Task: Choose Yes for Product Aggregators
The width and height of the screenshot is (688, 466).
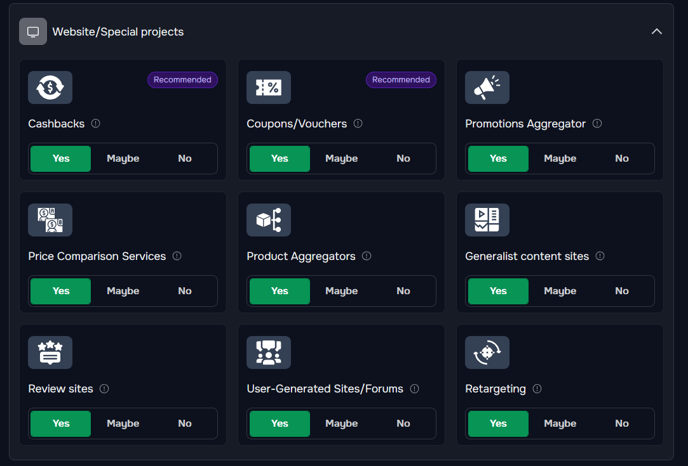Action: click(280, 291)
